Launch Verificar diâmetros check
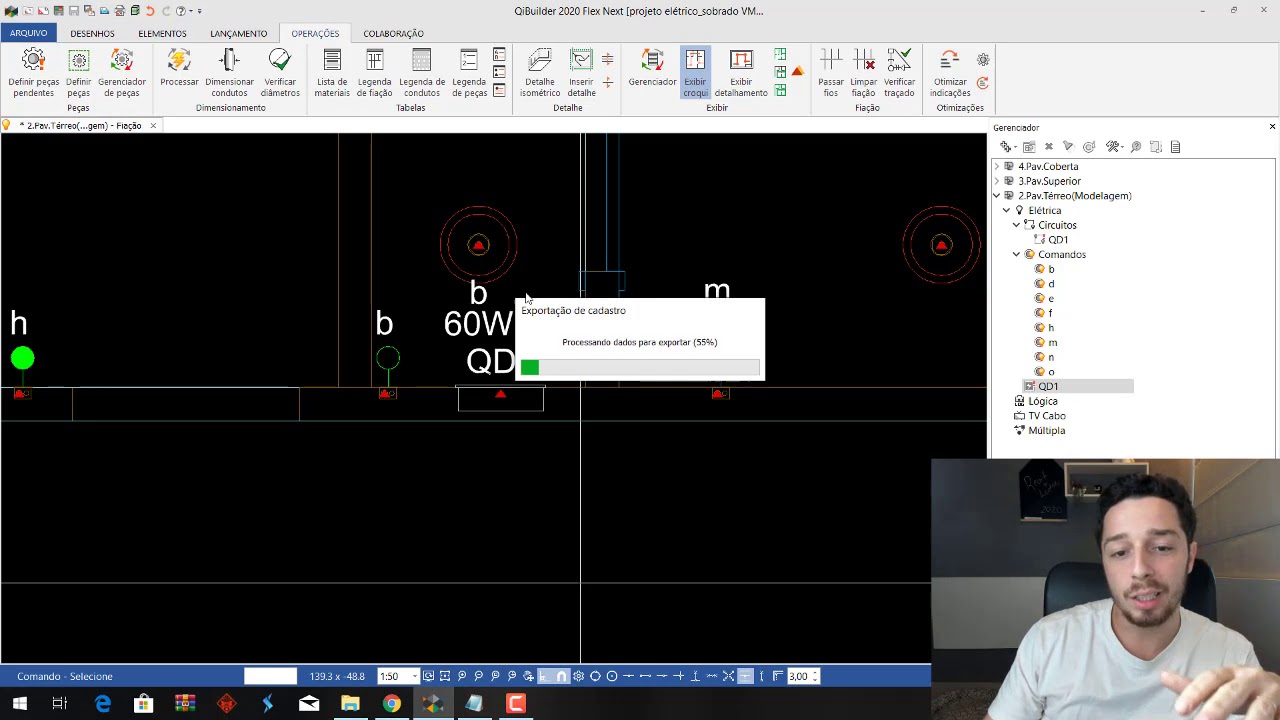 pyautogui.click(x=280, y=74)
